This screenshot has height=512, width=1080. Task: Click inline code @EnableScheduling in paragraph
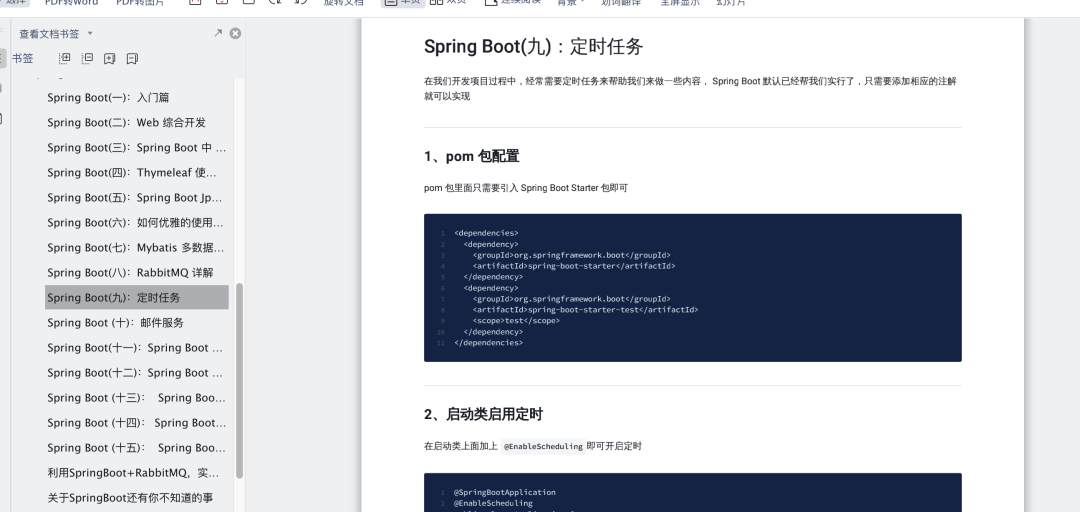point(543,447)
